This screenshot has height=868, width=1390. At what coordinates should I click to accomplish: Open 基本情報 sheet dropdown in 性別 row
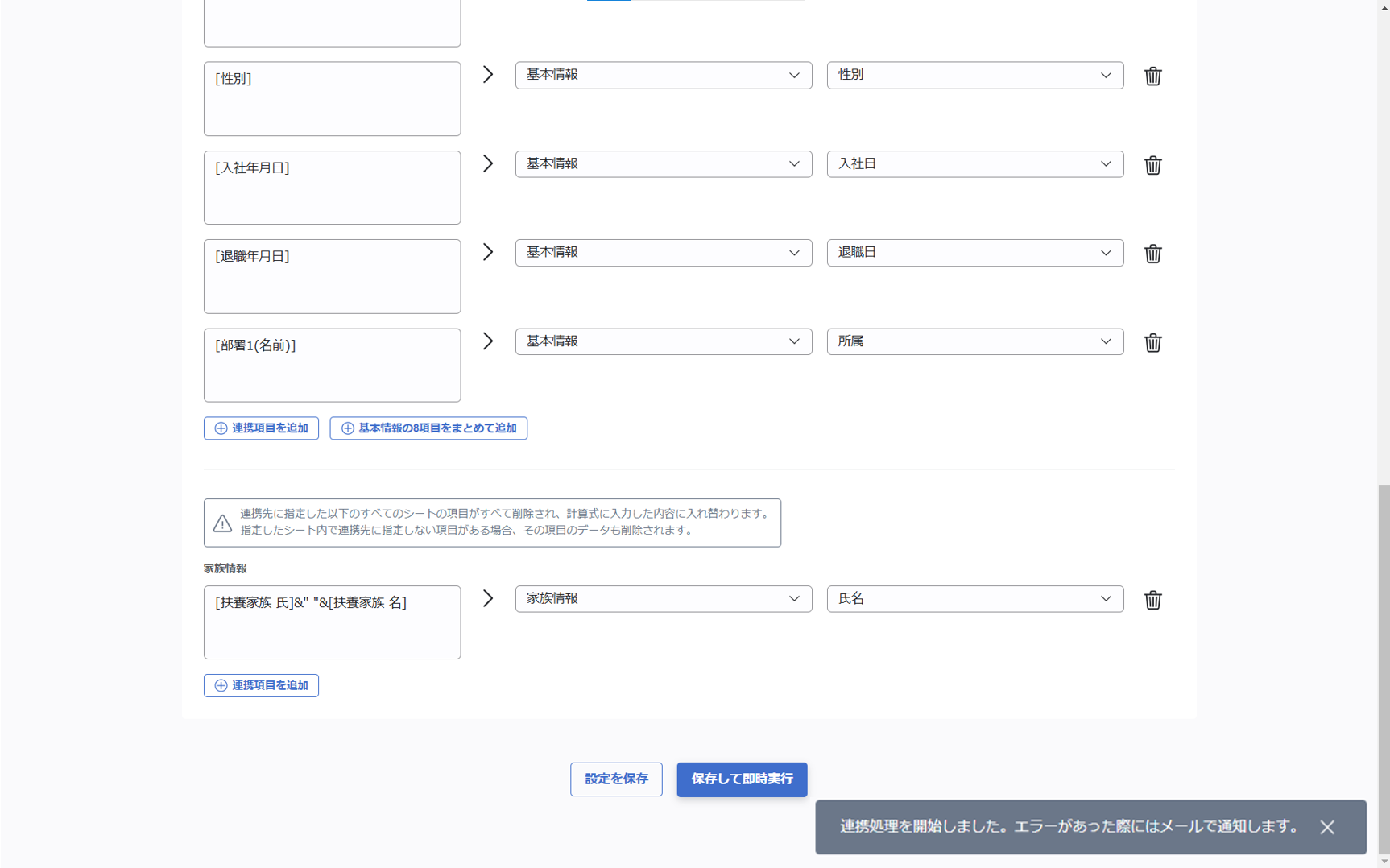click(664, 75)
